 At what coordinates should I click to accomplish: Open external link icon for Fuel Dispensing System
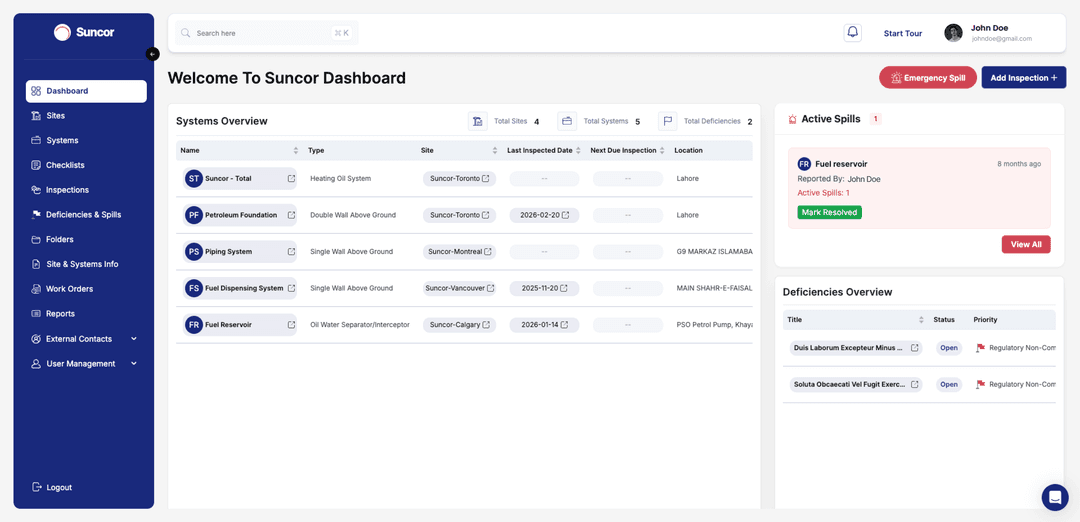click(x=291, y=288)
